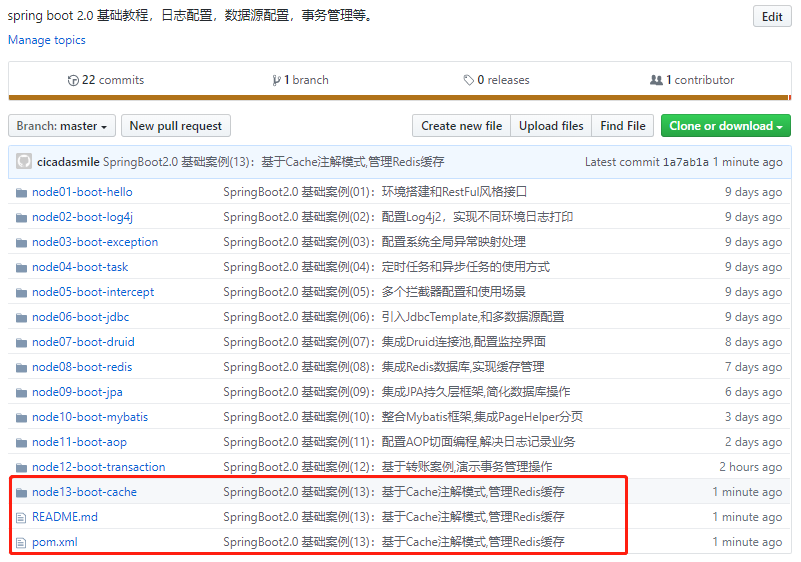Image resolution: width=801 pixels, height=562 pixels.
Task: Open the node01-boot-hello folder
Action: pyautogui.click(x=82, y=192)
